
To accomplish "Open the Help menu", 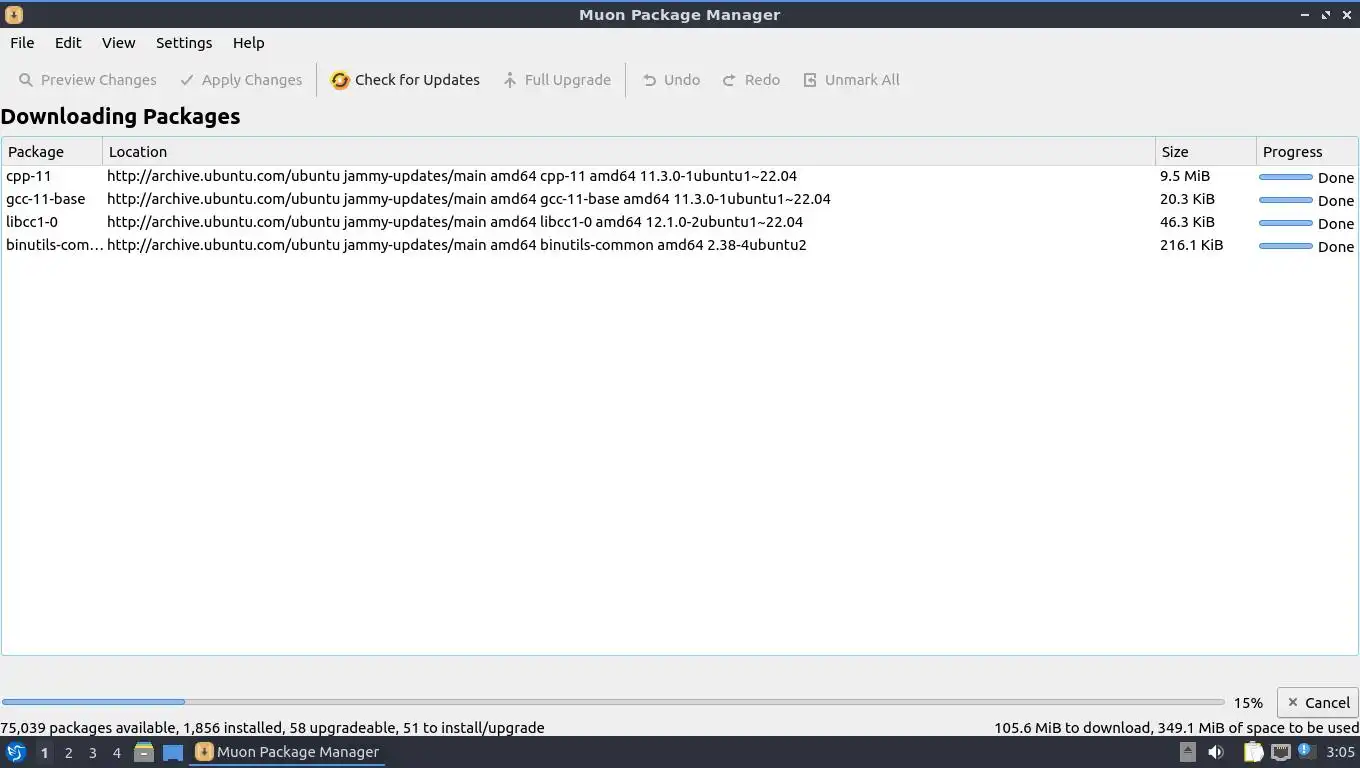I will tap(248, 43).
